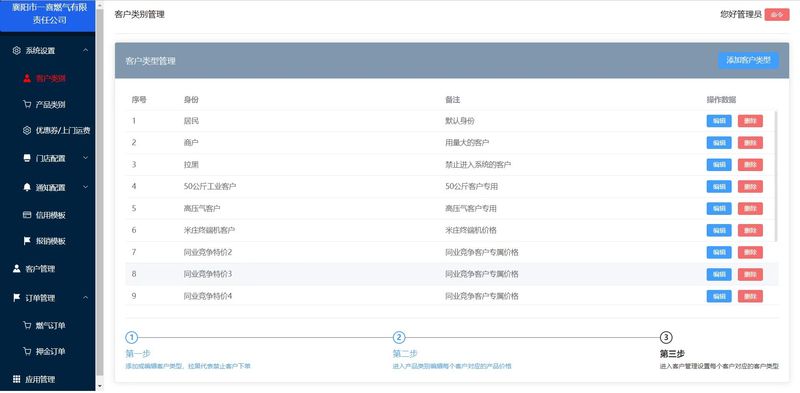Edit the 同业竞争特价2 row

coord(719,252)
